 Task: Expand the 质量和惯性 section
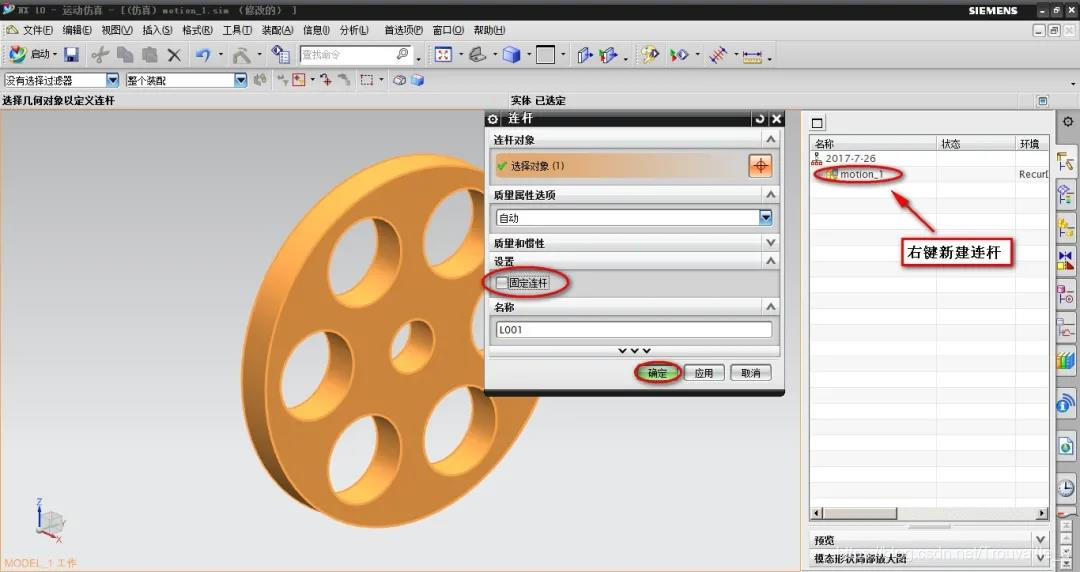pos(771,243)
